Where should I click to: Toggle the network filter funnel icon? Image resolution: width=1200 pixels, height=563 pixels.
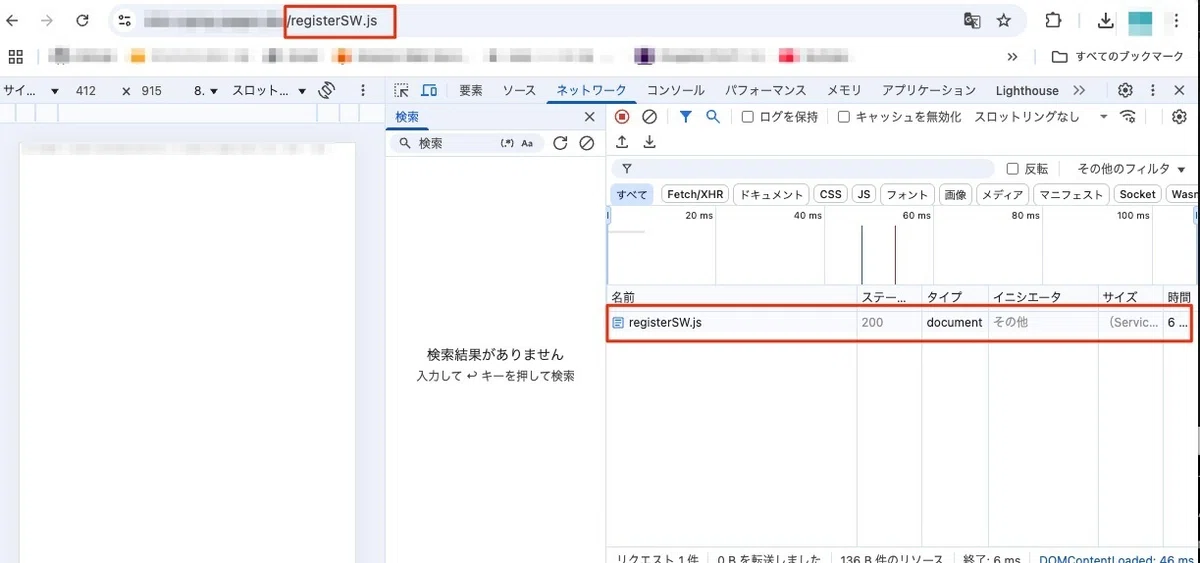point(685,117)
